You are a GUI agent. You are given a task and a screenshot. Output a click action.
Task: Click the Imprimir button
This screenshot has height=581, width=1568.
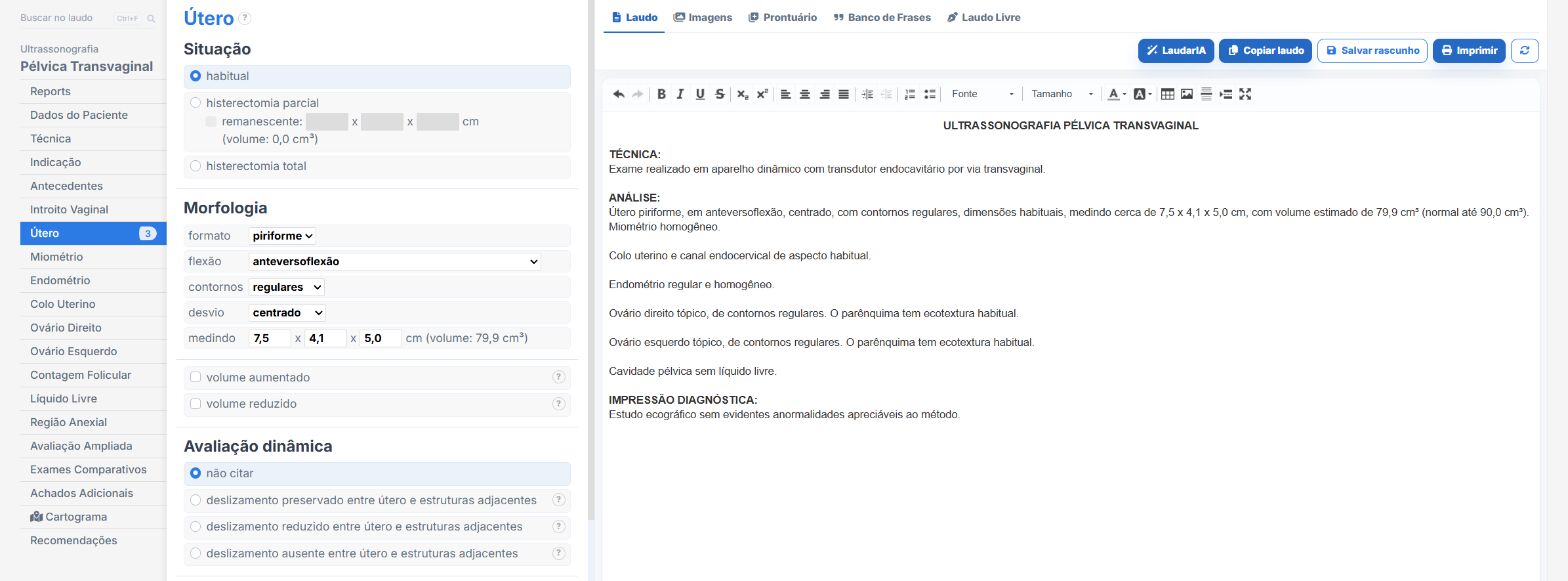tap(1469, 50)
